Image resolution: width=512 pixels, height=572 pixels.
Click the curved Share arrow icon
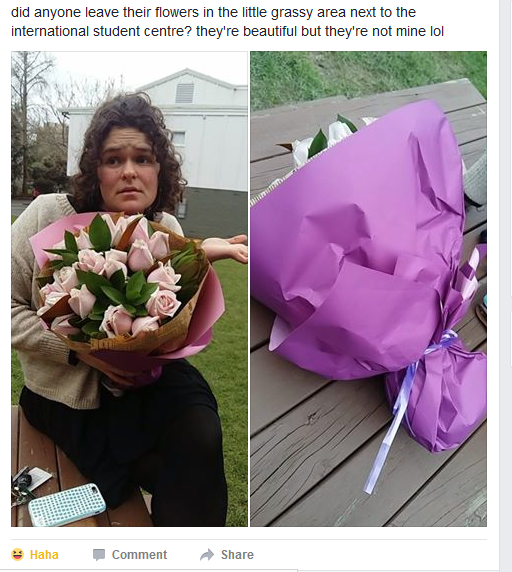coord(207,555)
